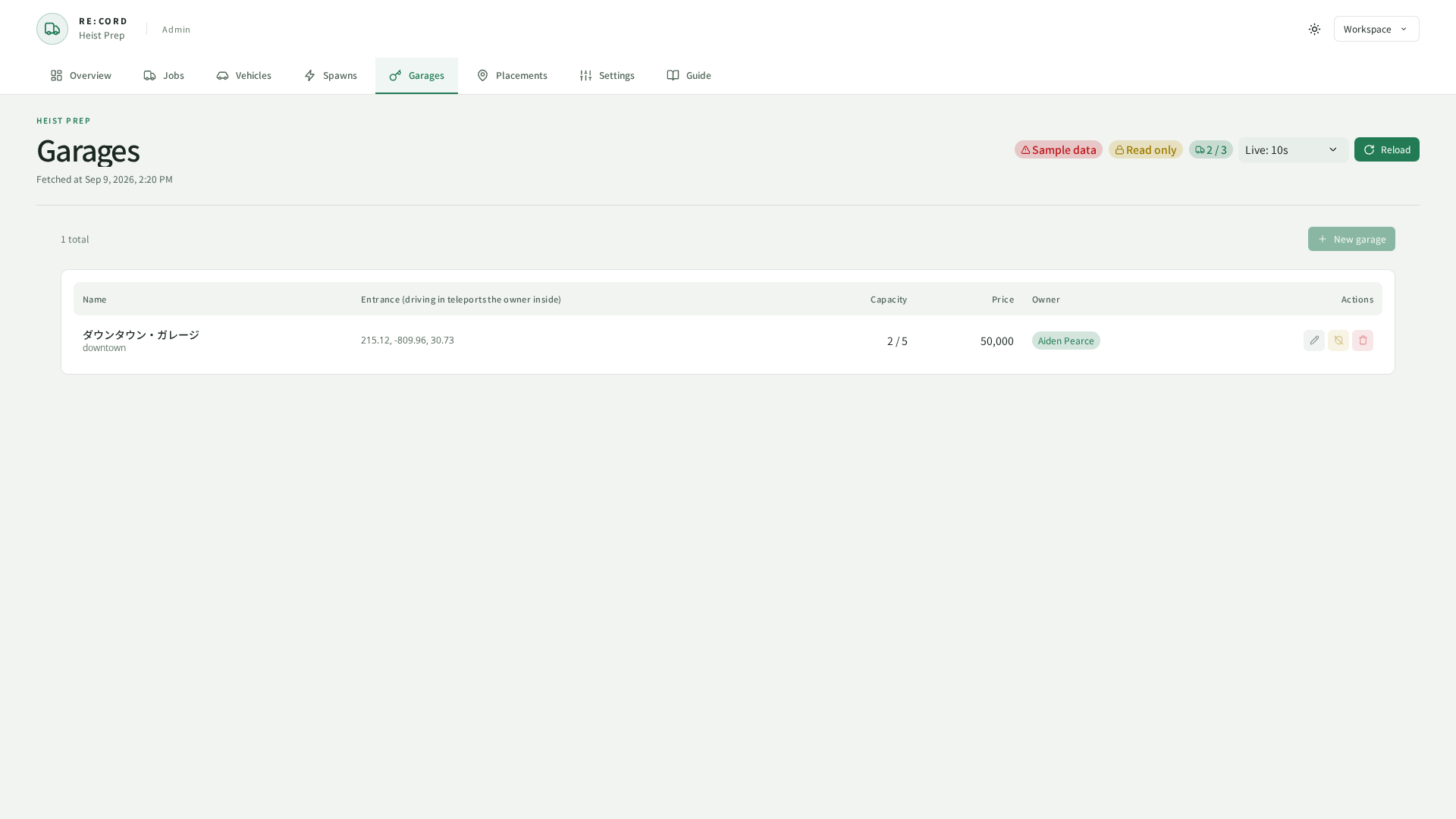
Task: Create a new garage with New garage
Action: point(1351,239)
